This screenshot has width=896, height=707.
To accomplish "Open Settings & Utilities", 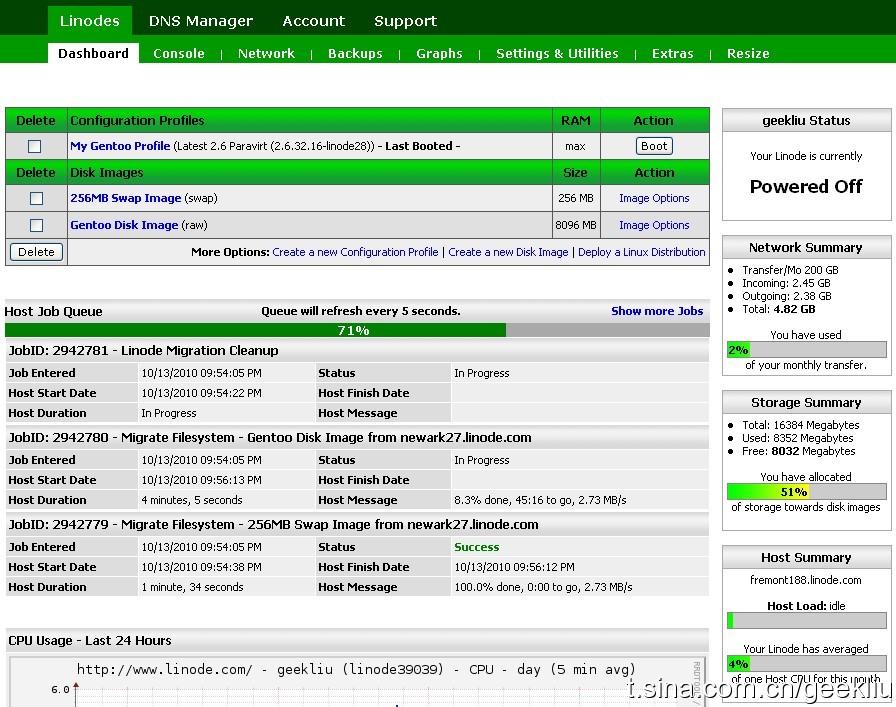I will (557, 54).
